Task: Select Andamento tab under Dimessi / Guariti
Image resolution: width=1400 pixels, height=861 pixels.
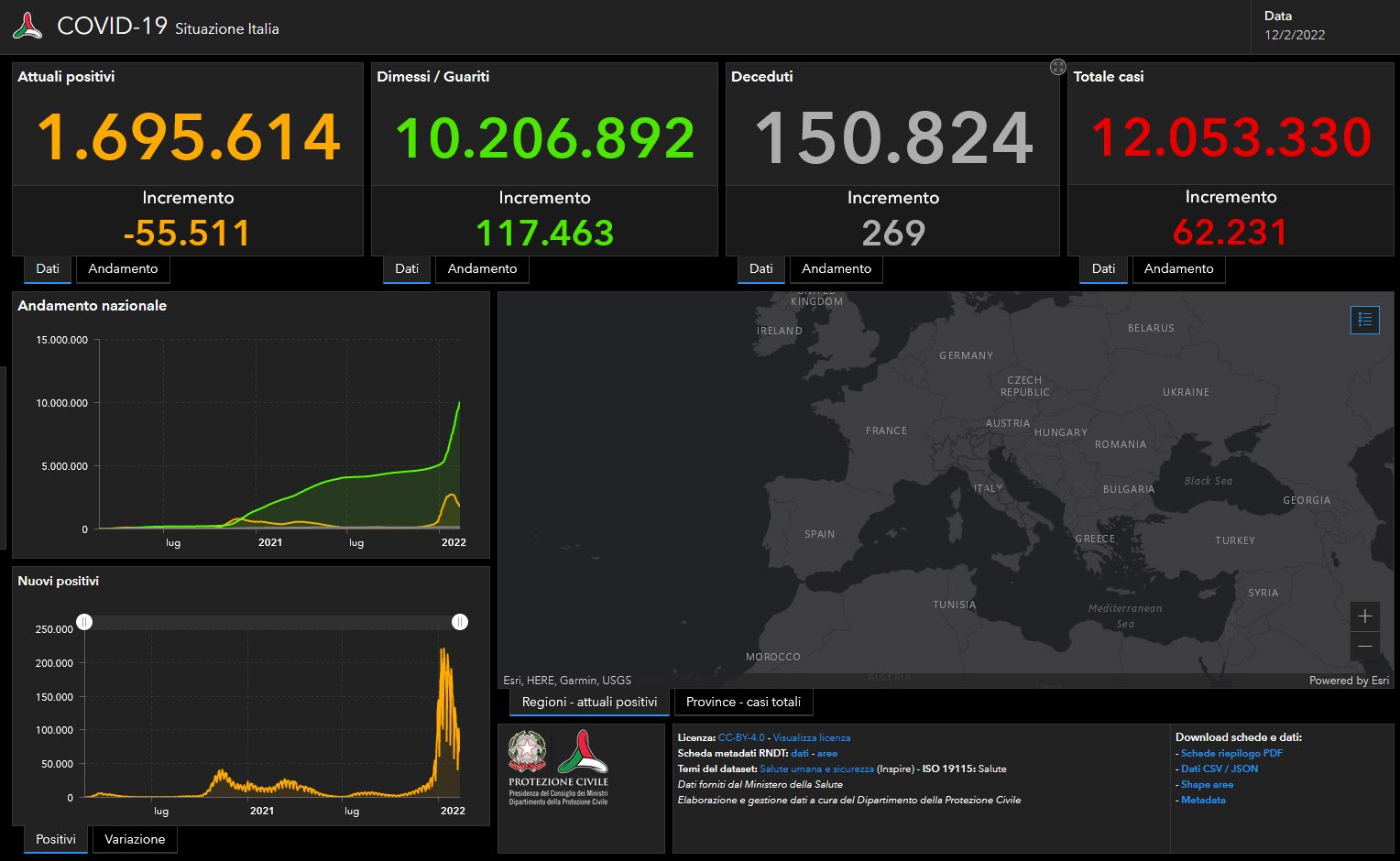Action: click(x=482, y=268)
